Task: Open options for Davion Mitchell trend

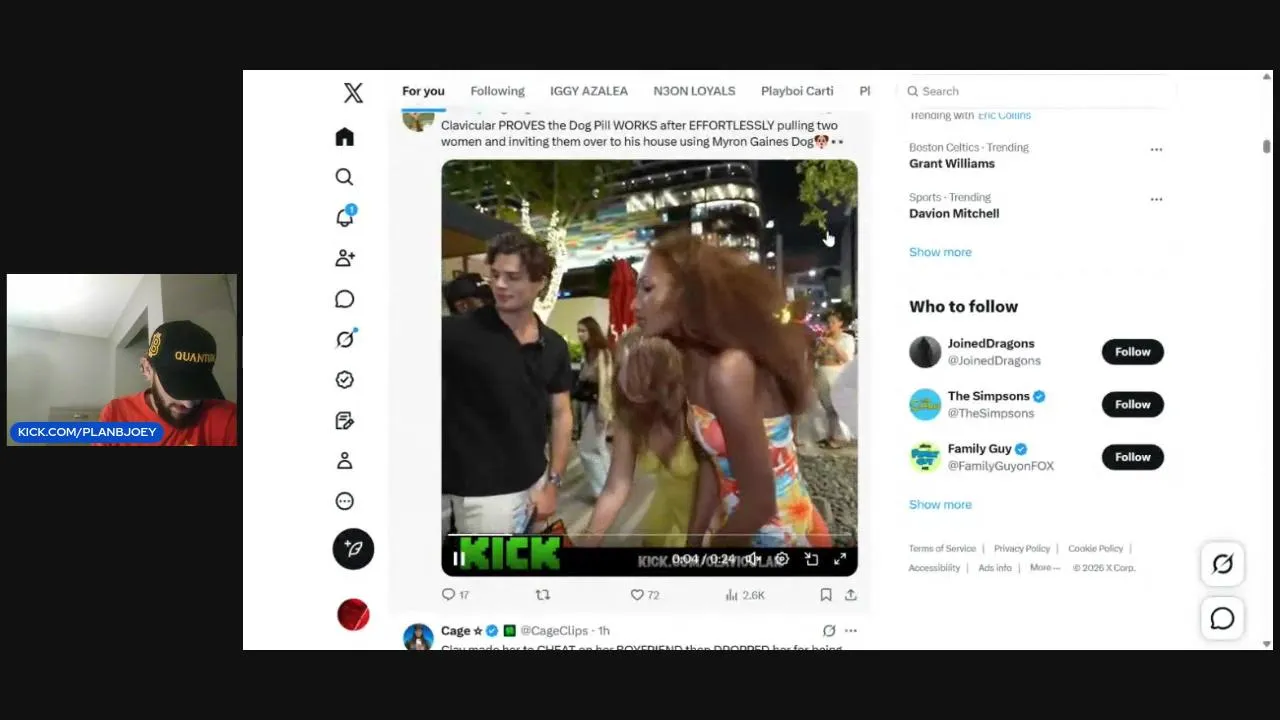Action: tap(1156, 199)
